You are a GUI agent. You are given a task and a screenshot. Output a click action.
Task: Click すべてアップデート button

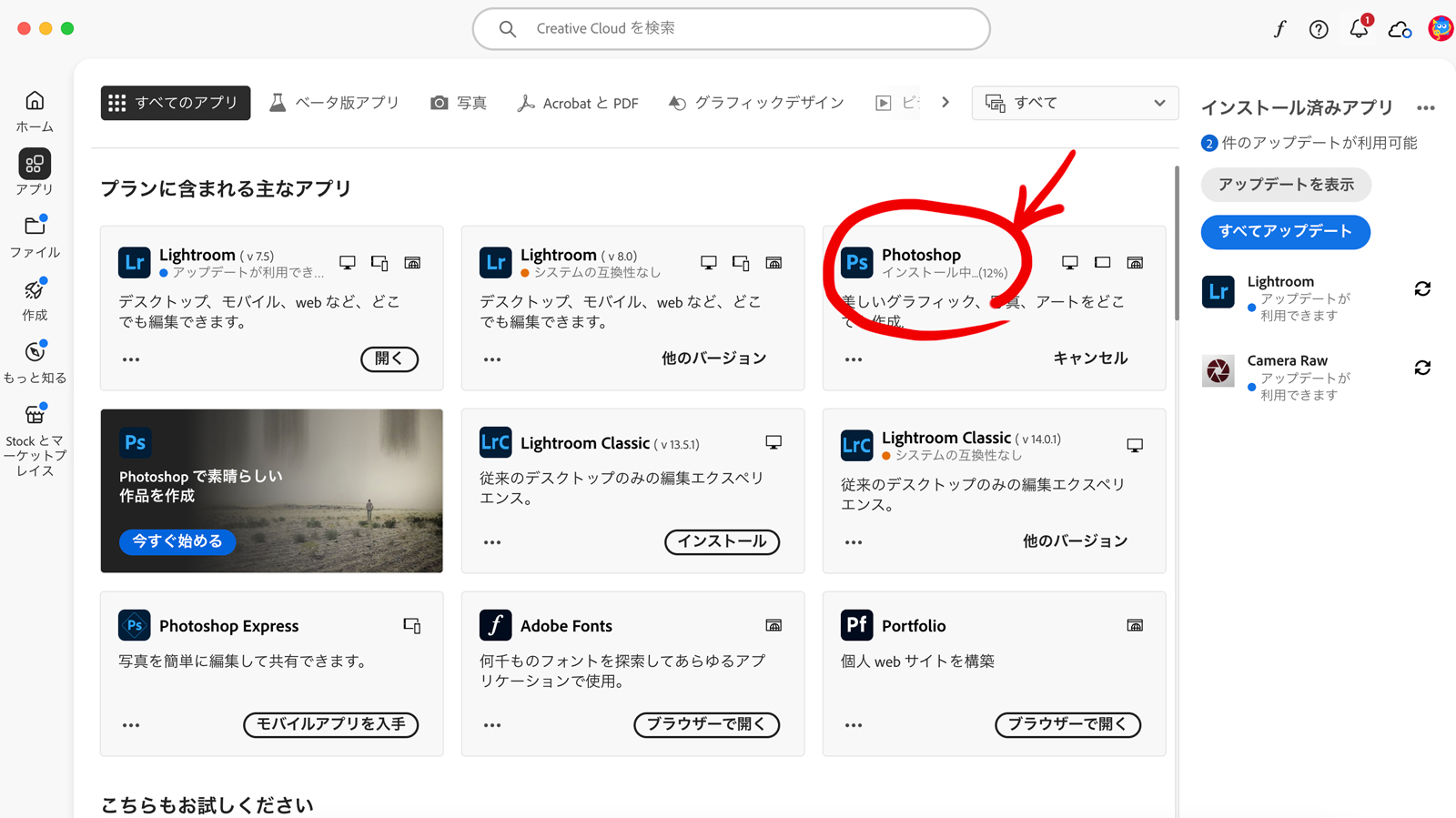pyautogui.click(x=1285, y=231)
